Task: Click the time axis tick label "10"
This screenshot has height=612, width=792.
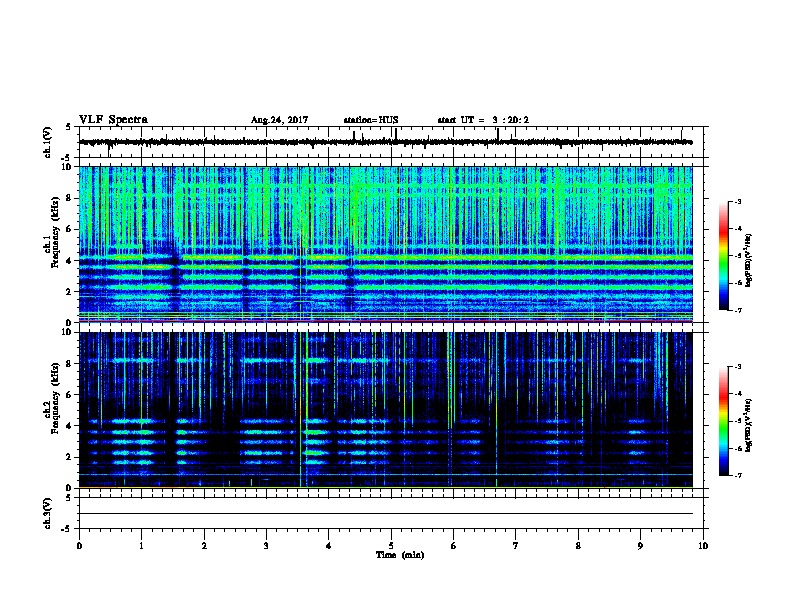Action: click(703, 545)
